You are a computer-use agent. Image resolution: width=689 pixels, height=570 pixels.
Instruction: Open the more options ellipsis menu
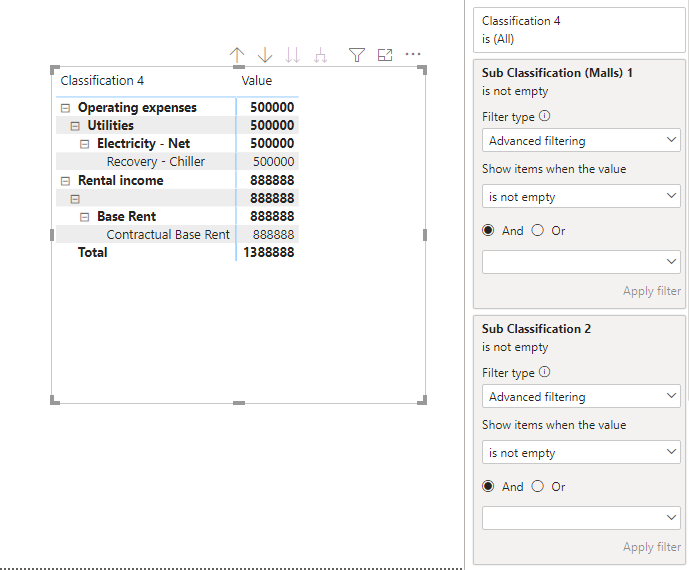[x=413, y=54]
